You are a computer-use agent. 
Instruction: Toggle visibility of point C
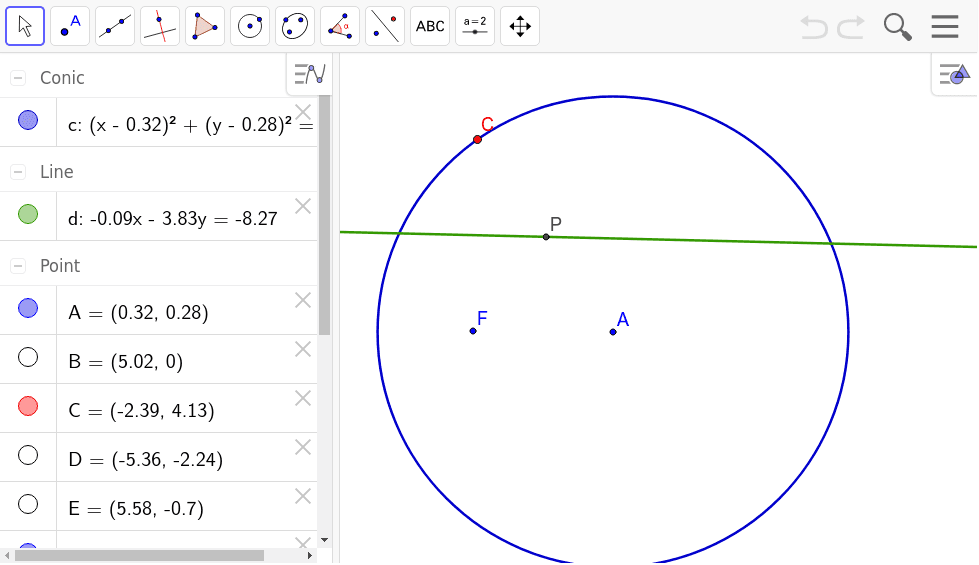coord(28,406)
